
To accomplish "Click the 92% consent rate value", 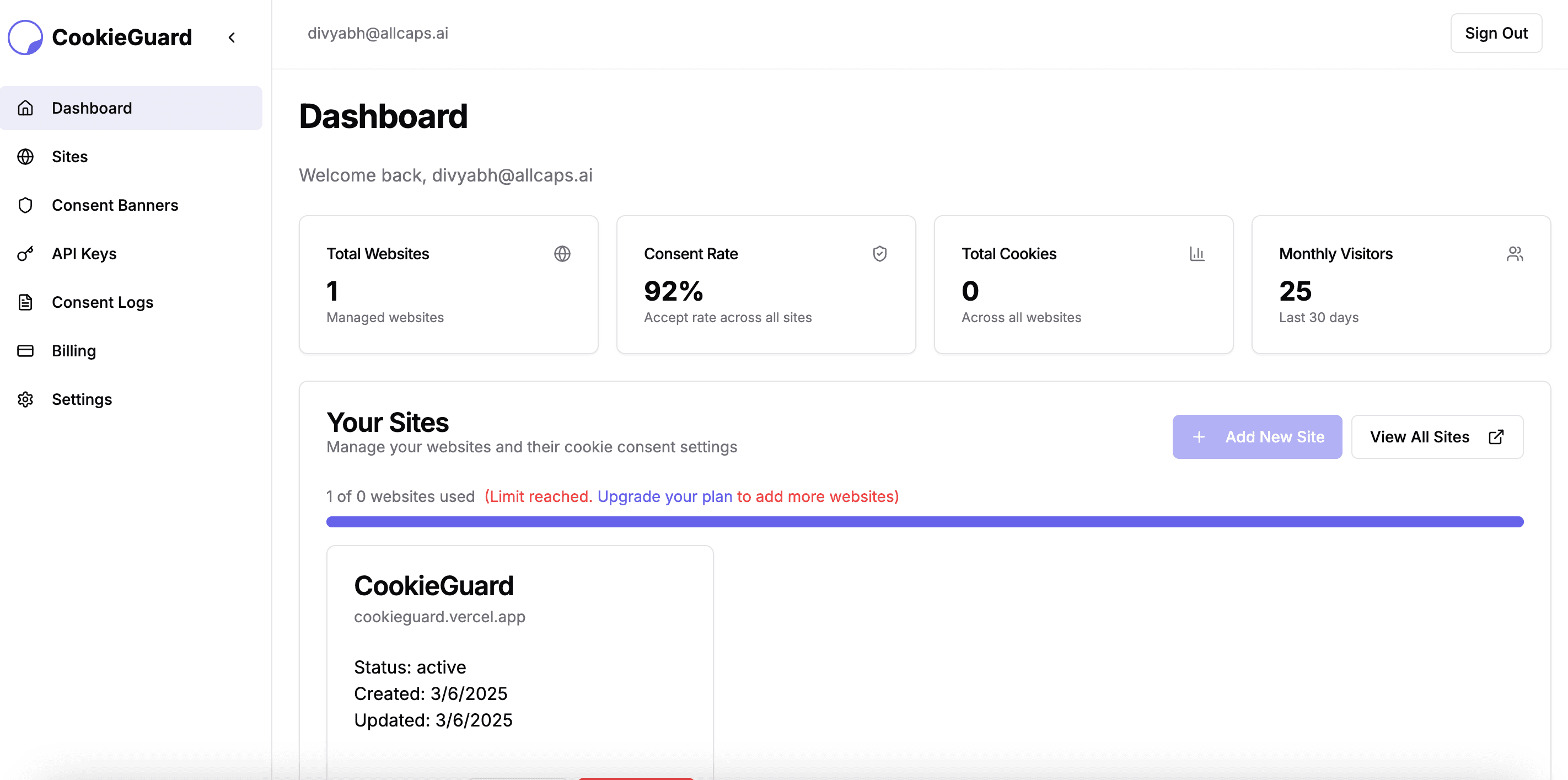I will coord(673,291).
